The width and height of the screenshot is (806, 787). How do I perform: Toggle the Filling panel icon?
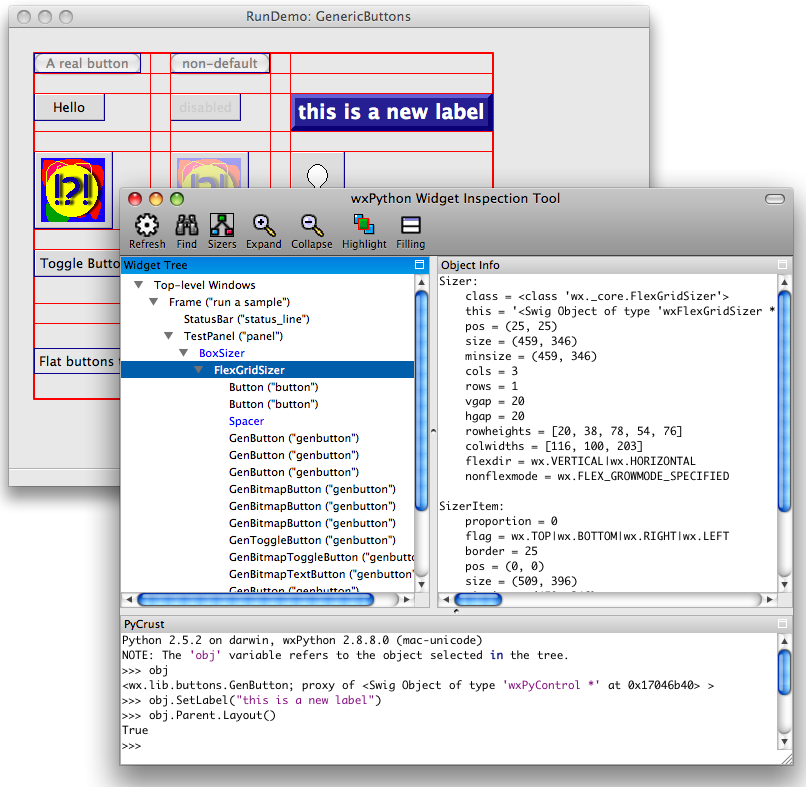tap(410, 226)
